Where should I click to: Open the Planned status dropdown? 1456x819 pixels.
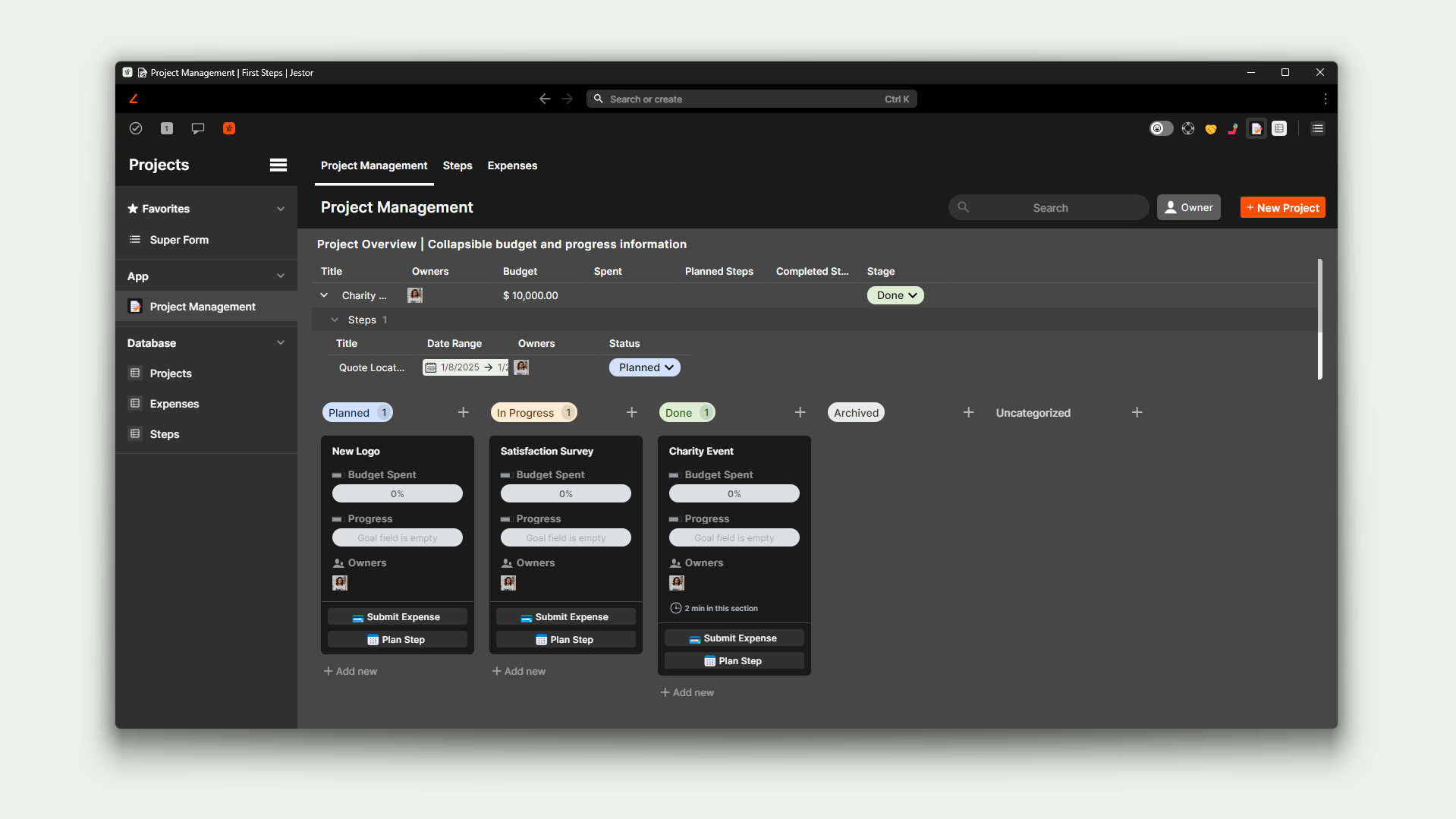[644, 367]
